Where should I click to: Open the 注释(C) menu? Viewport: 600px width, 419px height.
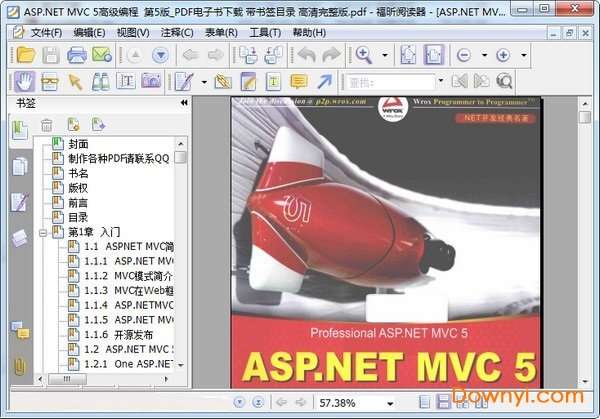(x=177, y=33)
